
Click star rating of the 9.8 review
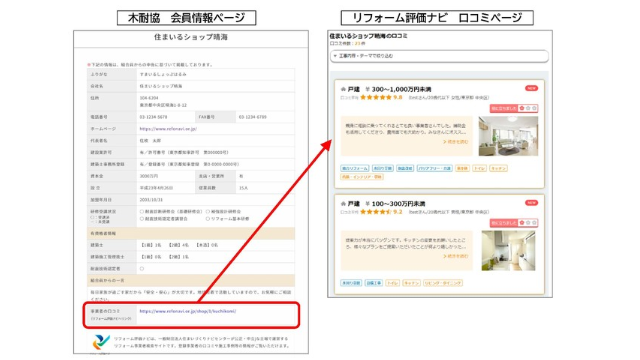[376, 97]
